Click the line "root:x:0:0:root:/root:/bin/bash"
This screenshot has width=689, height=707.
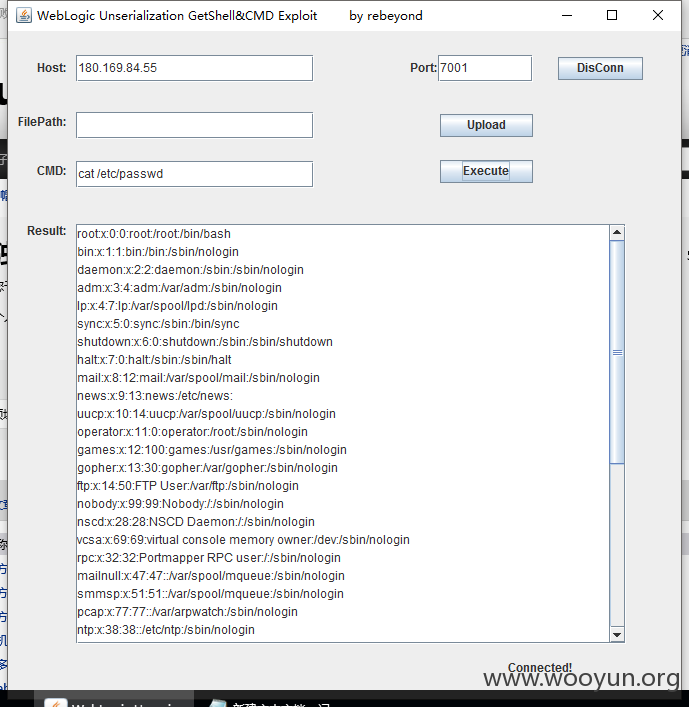pyautogui.click(x=154, y=234)
